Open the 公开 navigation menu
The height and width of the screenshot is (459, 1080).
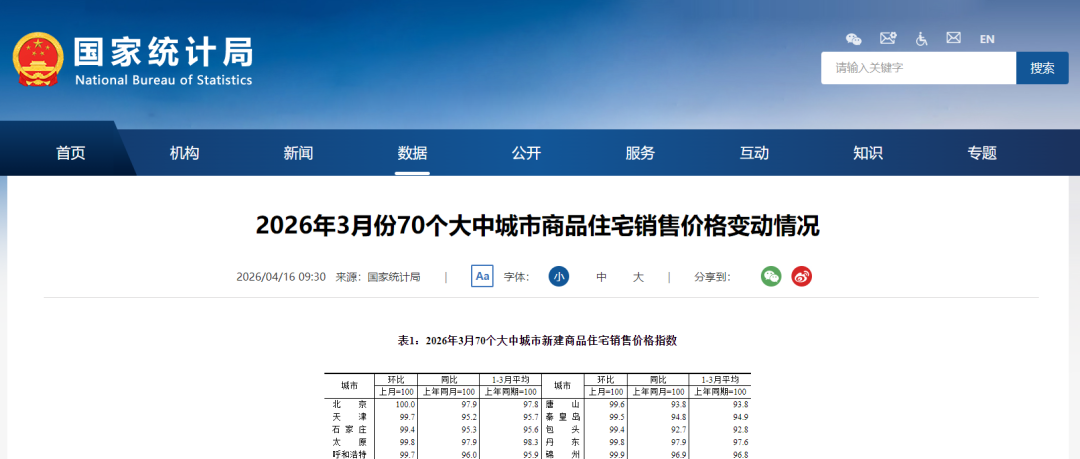pos(526,153)
